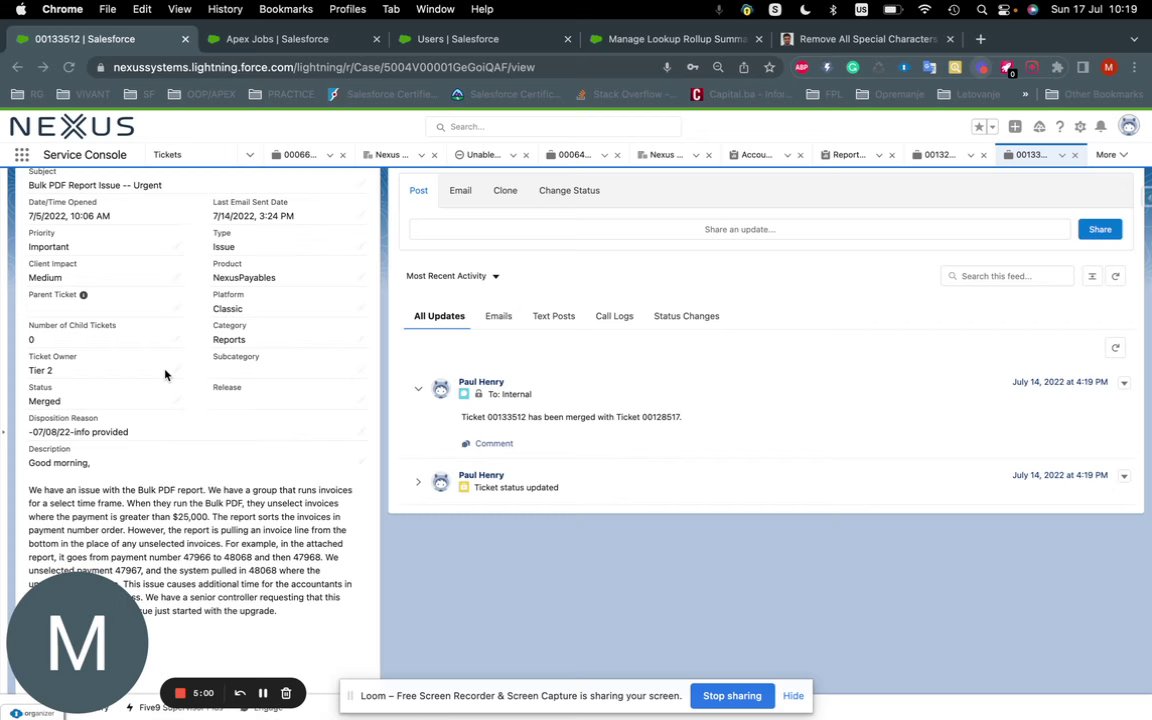The image size is (1152, 720).
Task: Open macOS Spotlight search icon
Action: 982,10
